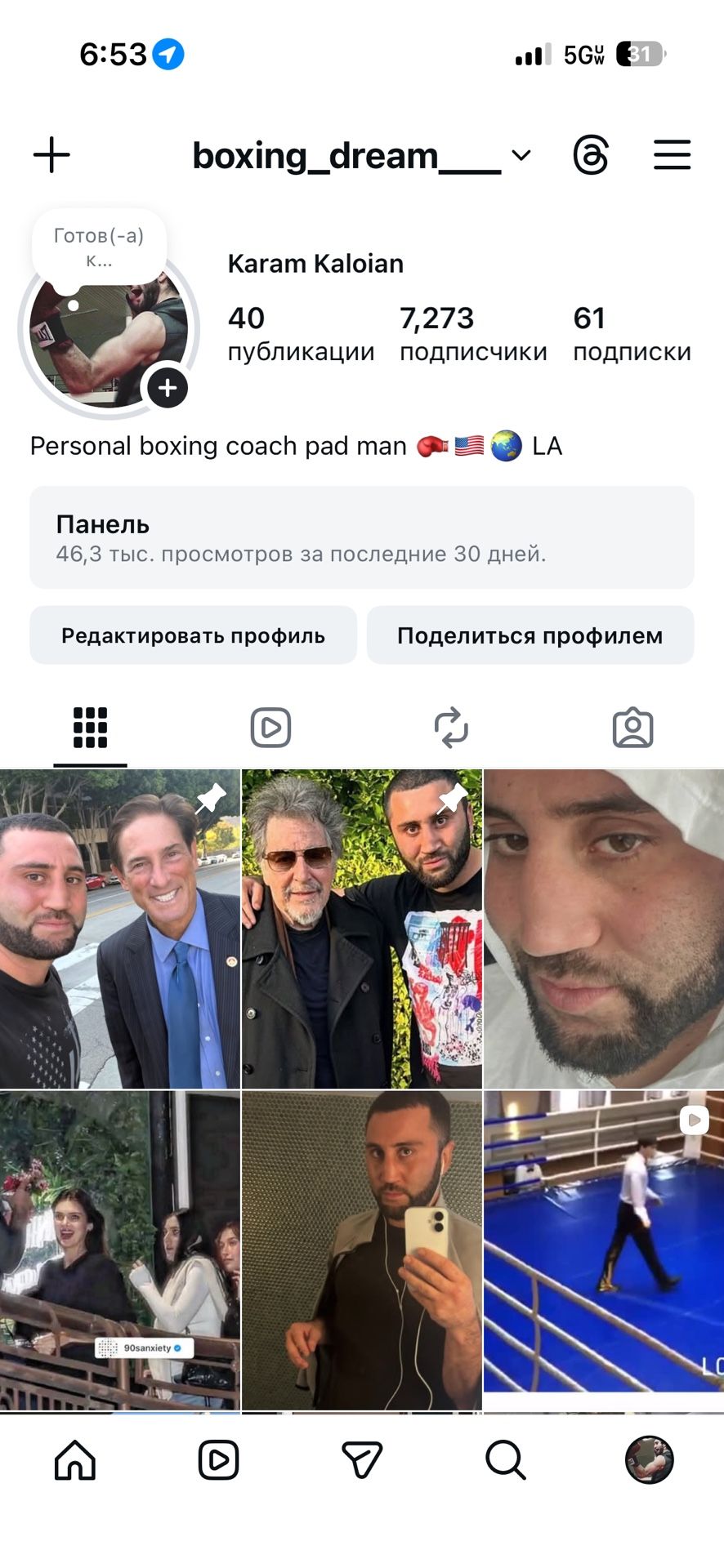724x1568 pixels.
Task: Open the Панель dashboard card
Action: [x=362, y=537]
